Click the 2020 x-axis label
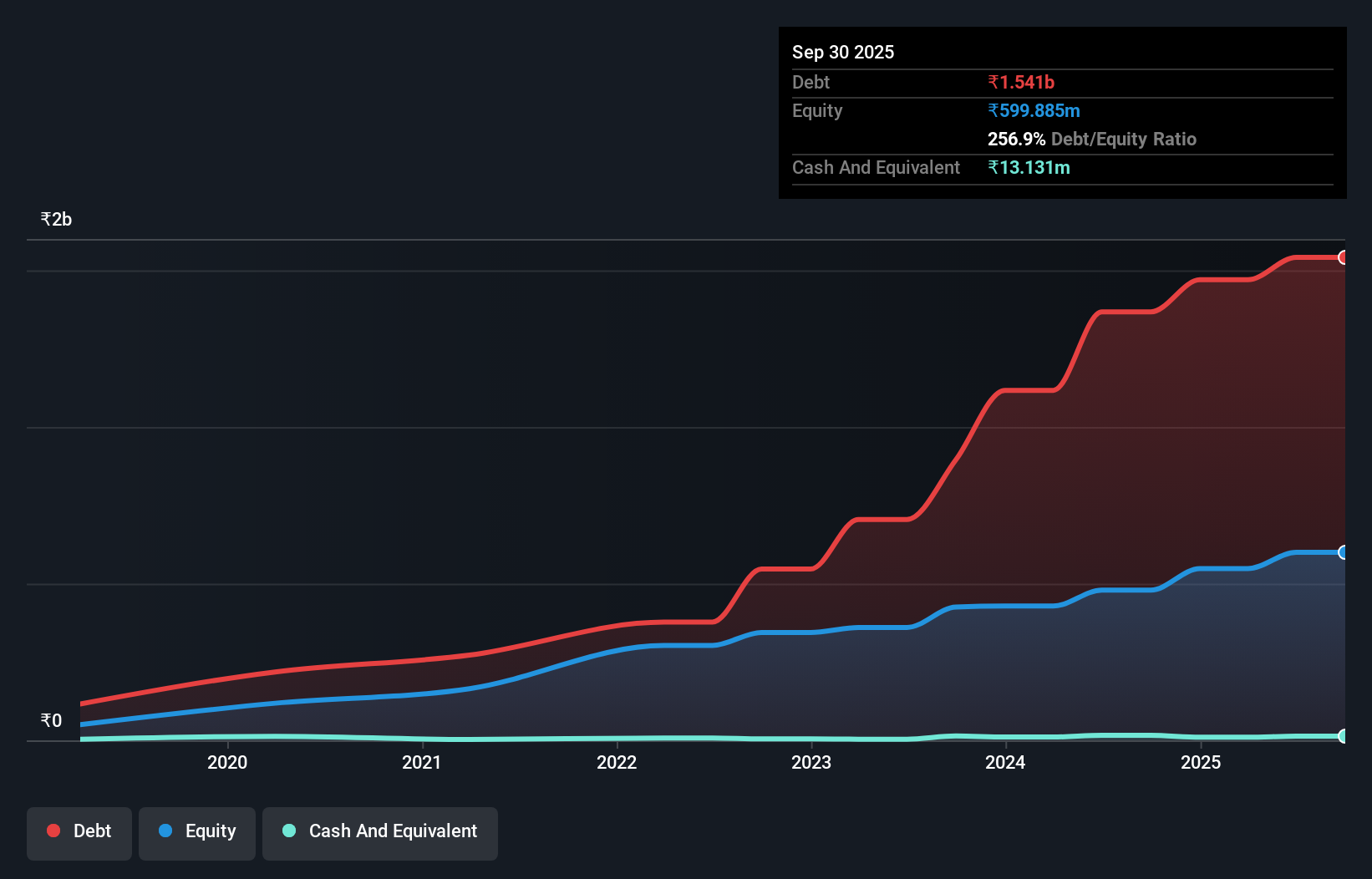The image size is (1372, 879). point(227,762)
